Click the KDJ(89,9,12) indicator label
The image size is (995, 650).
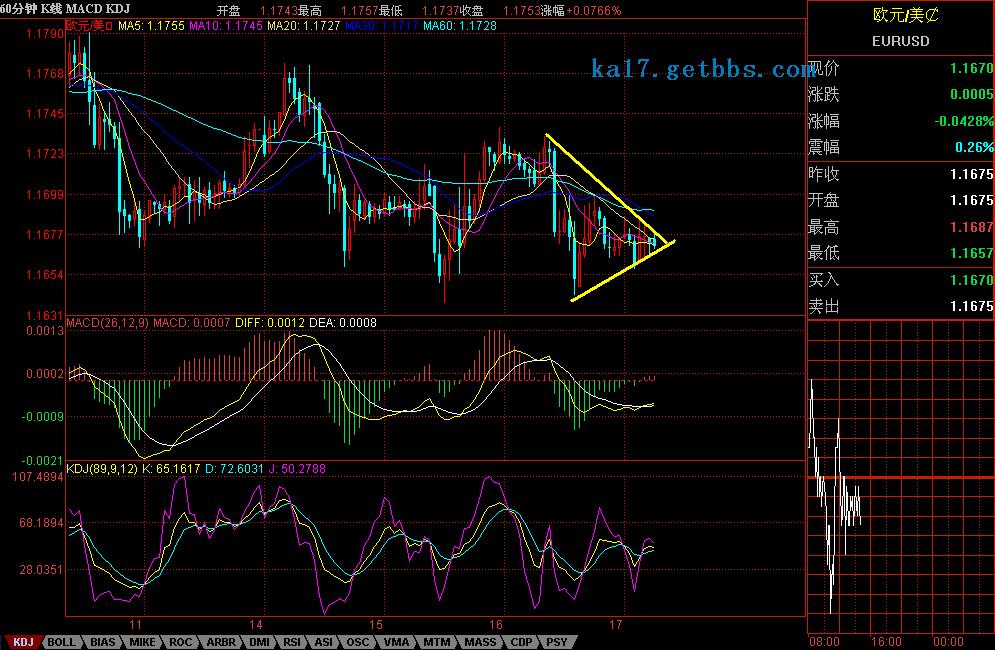(x=103, y=467)
